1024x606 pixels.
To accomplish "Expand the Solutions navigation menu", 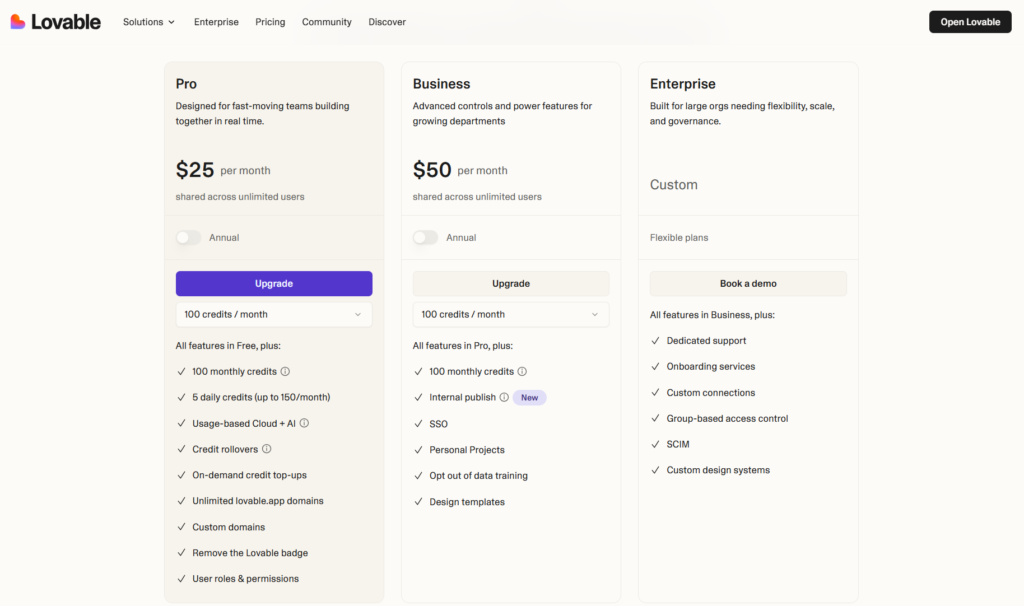I will coord(148,21).
